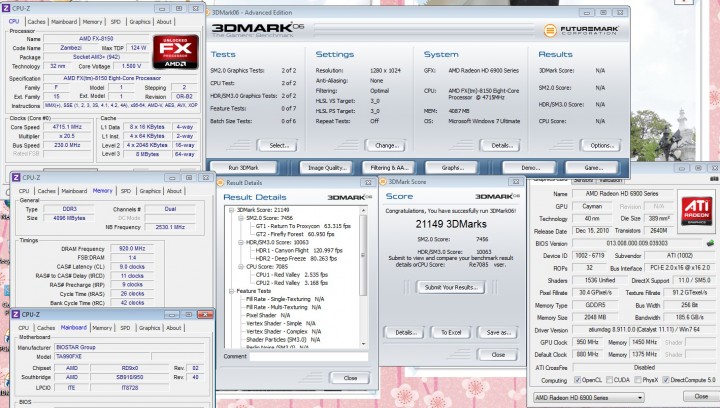The width and height of the screenshot is (720, 408).
Task: Click the Comment input field in Result Details
Action: pos(309,356)
